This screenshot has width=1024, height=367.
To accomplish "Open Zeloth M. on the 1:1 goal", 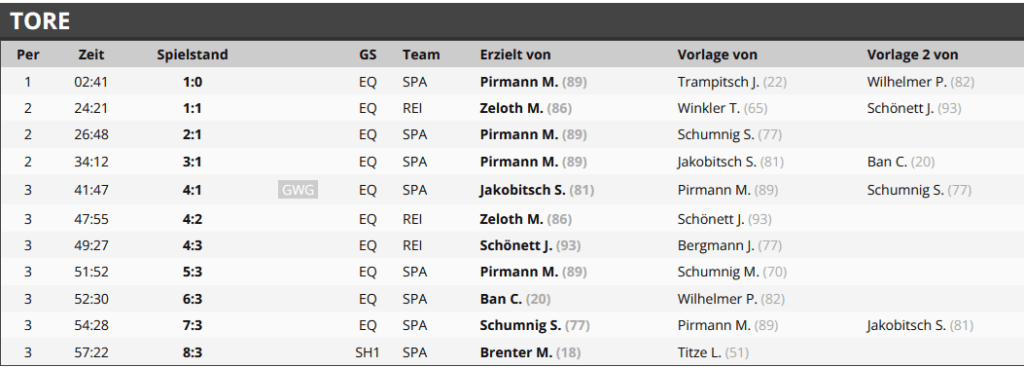I will click(511, 108).
